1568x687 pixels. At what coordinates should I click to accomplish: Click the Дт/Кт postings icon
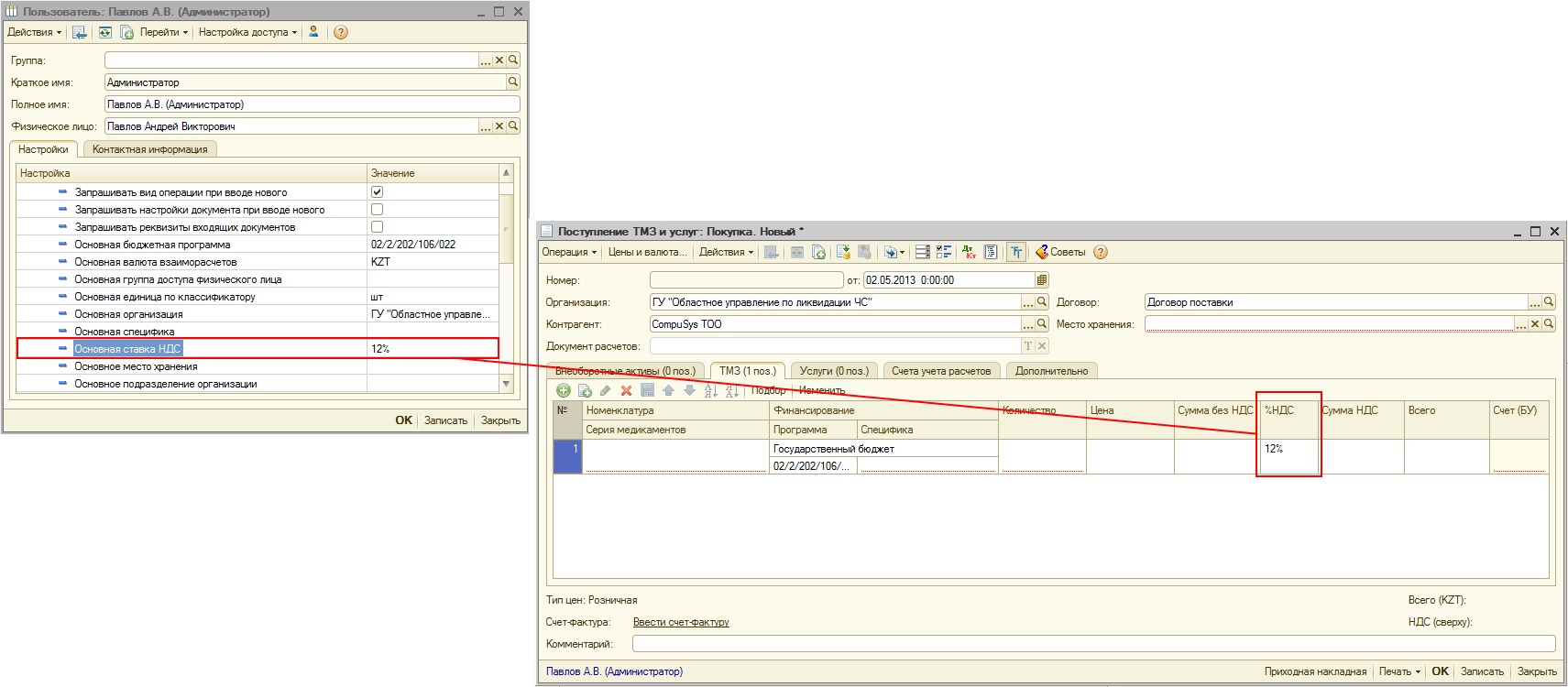pyautogui.click(x=969, y=252)
